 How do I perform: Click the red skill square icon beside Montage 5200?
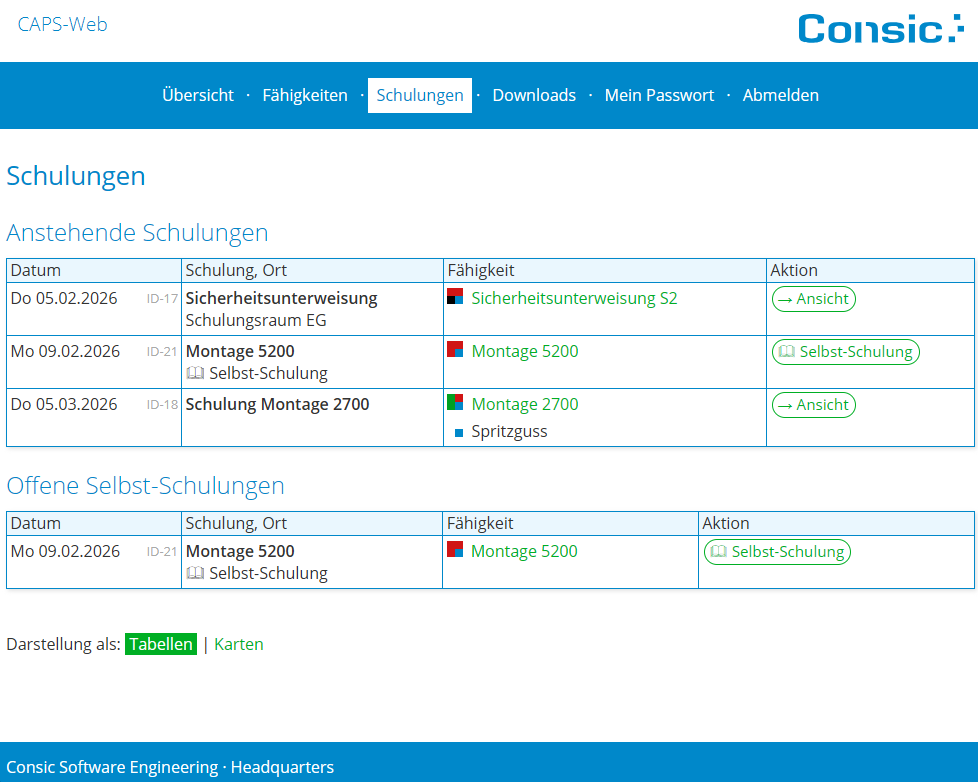pos(455,350)
